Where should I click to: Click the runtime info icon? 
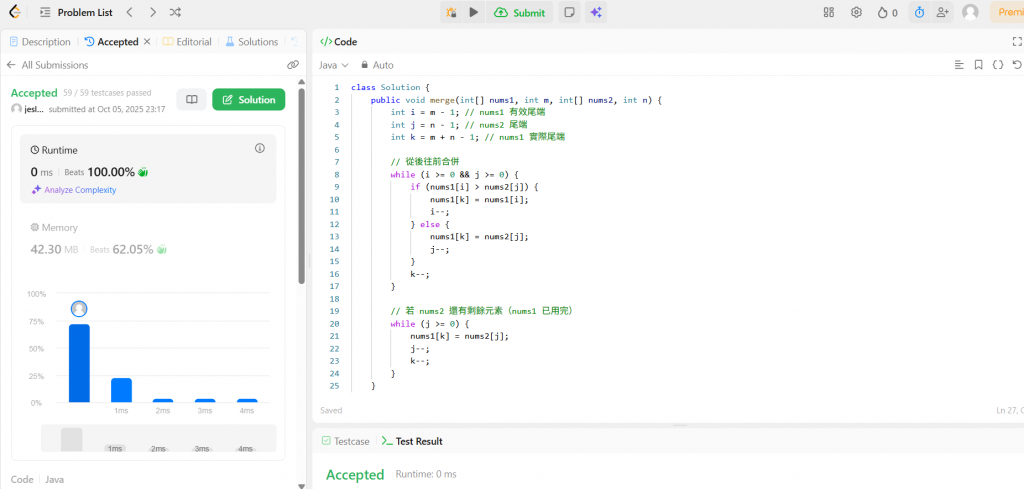[x=260, y=149]
